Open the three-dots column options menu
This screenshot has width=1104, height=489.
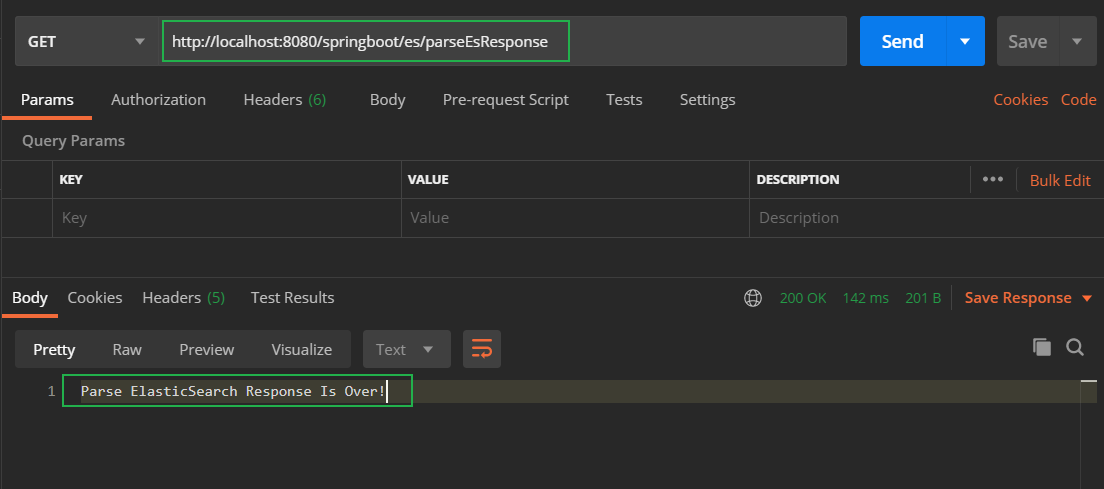pos(992,180)
